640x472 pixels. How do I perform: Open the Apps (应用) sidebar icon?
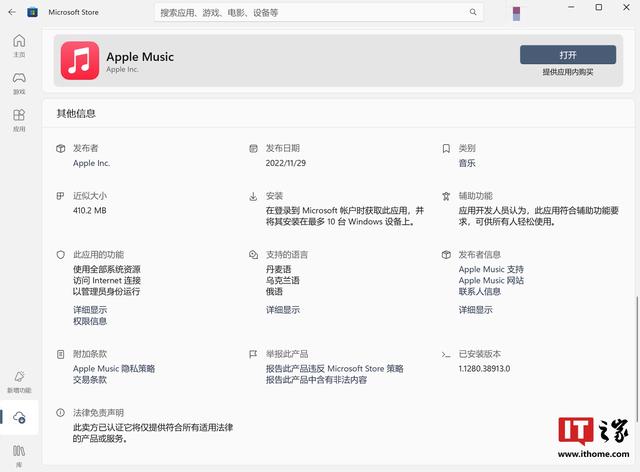click(19, 115)
